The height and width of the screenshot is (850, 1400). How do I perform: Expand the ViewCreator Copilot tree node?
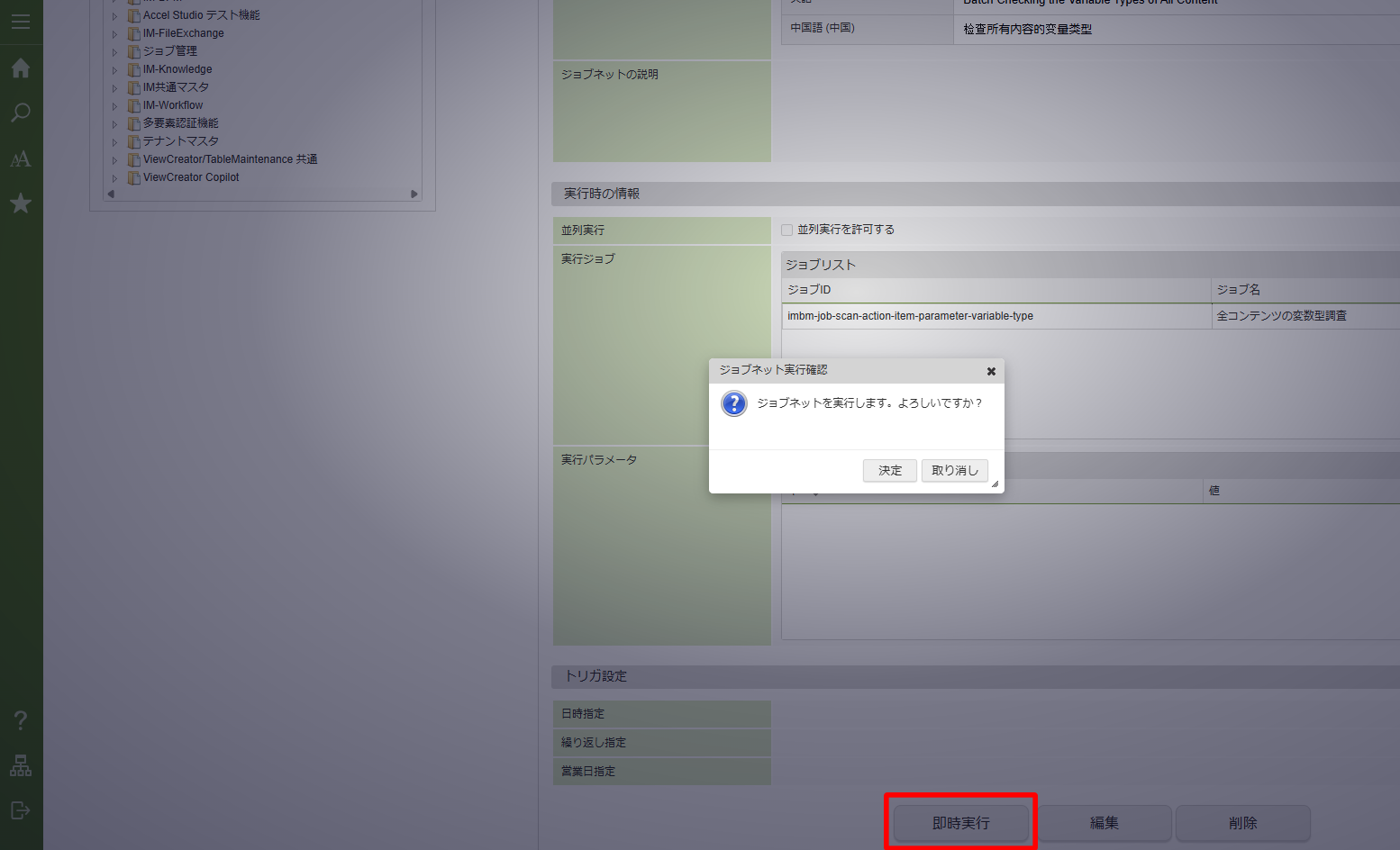pos(114,178)
